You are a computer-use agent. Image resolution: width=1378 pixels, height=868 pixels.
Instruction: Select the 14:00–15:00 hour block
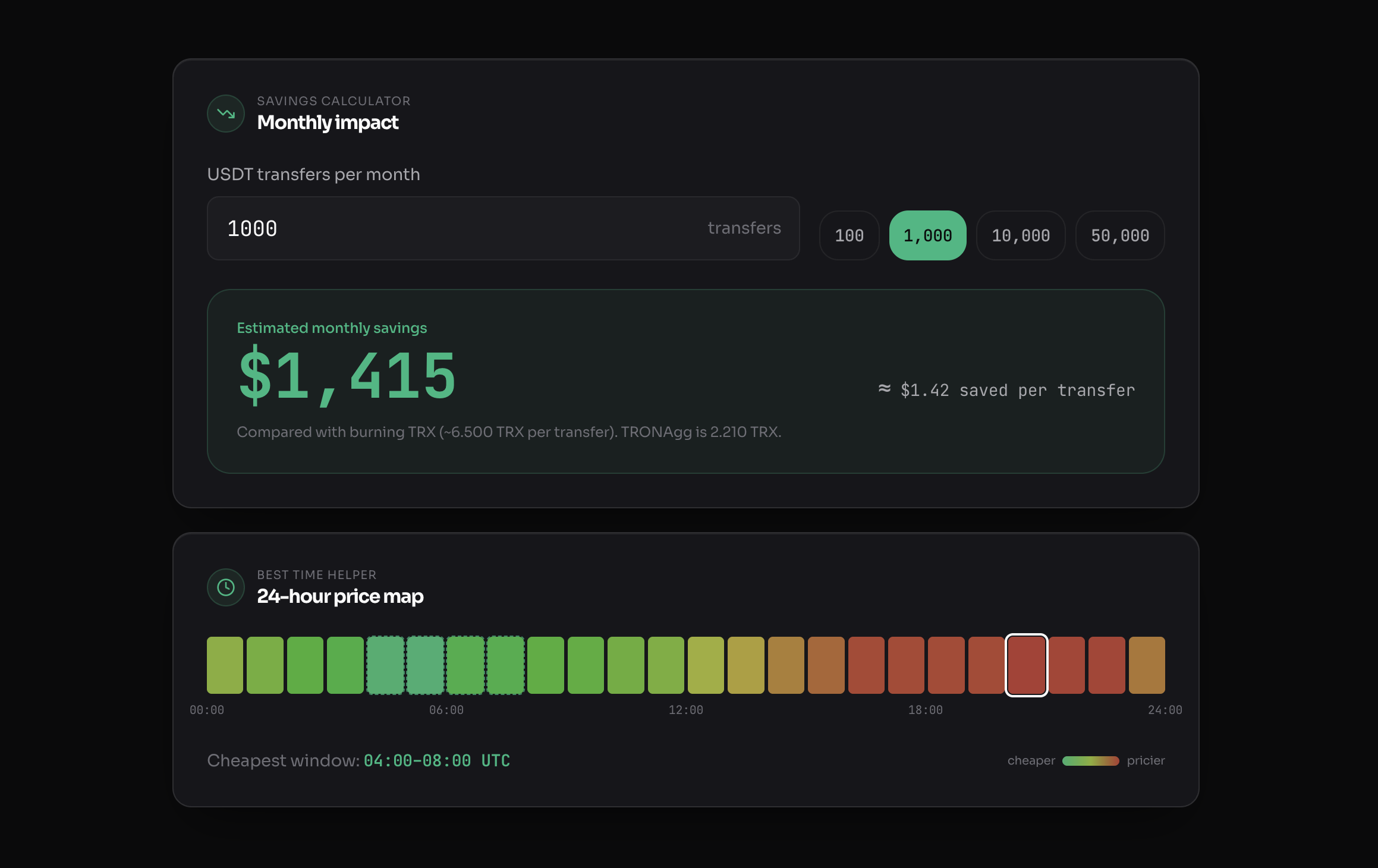pyautogui.click(x=786, y=665)
